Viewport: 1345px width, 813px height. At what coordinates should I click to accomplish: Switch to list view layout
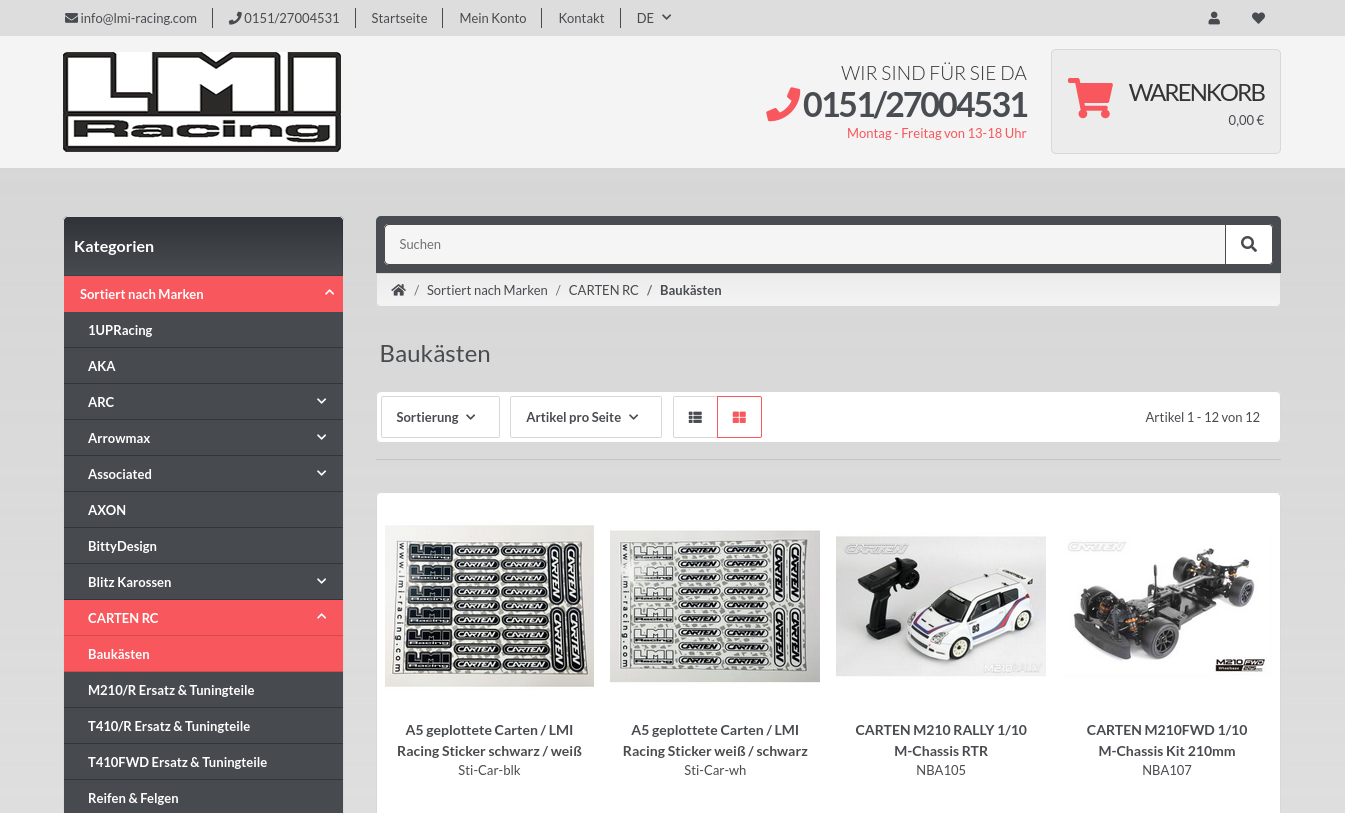(x=695, y=417)
